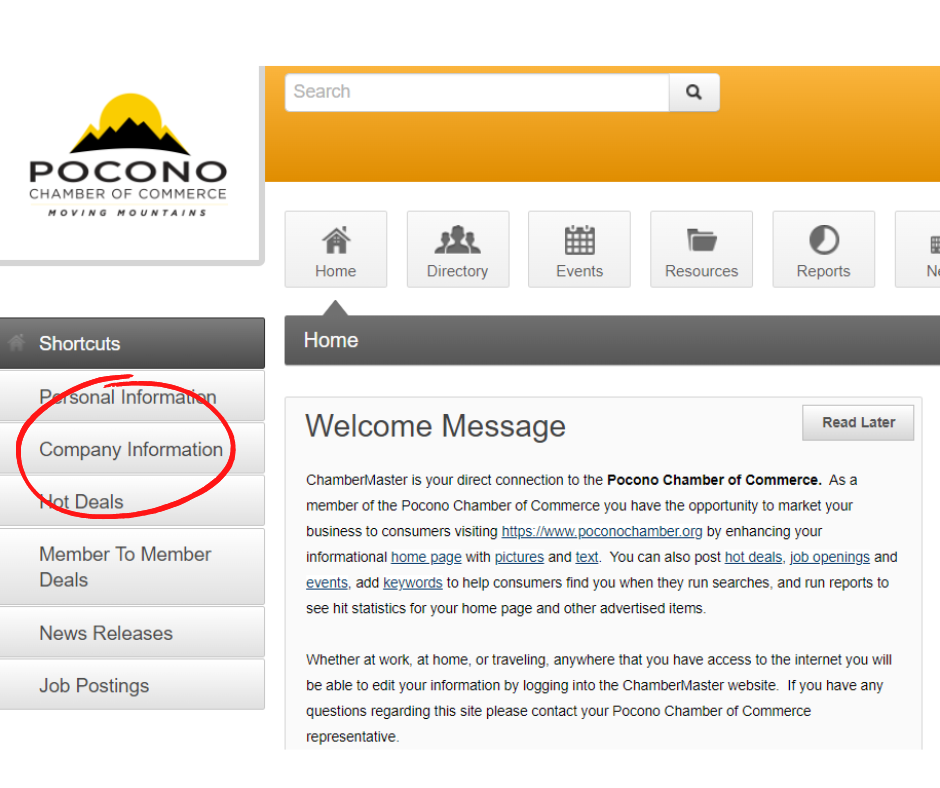Open the Events calendar icon
This screenshot has height=788, width=940.
point(579,240)
